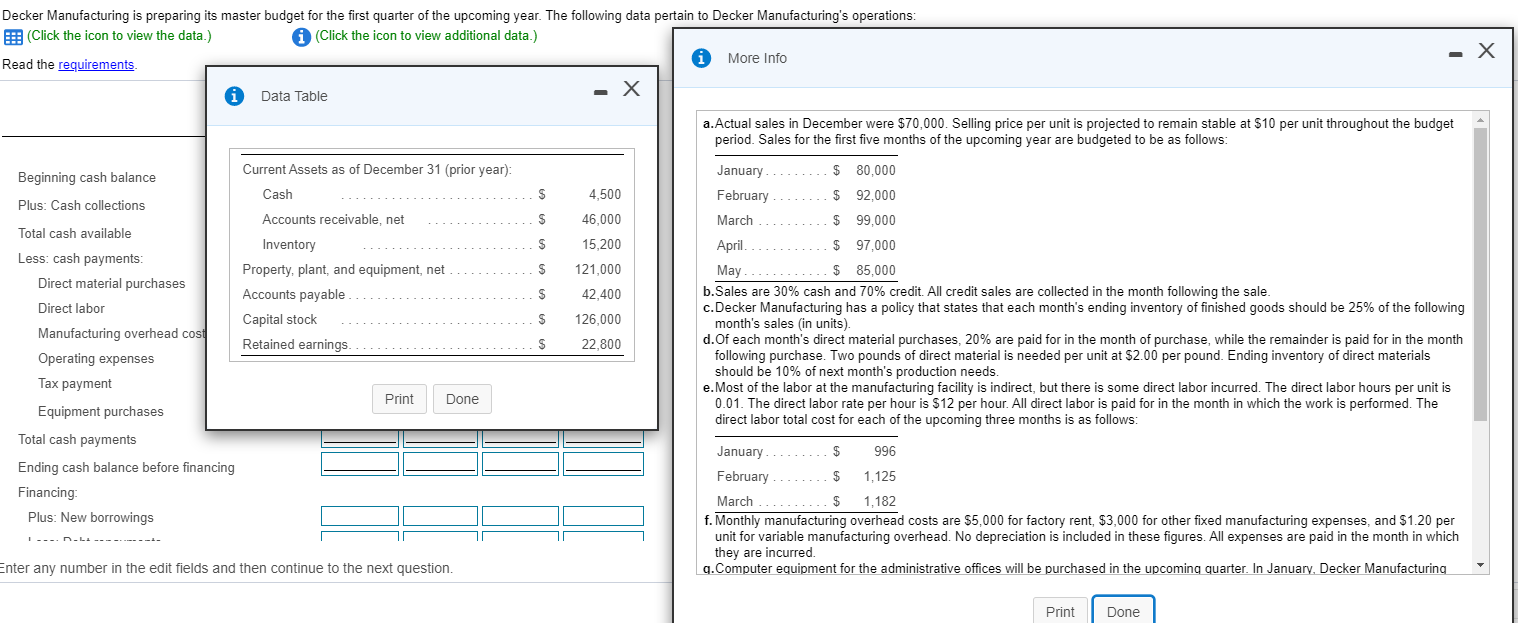The height and width of the screenshot is (623, 1518).
Task: Click January sales value 80,000
Action: click(876, 171)
